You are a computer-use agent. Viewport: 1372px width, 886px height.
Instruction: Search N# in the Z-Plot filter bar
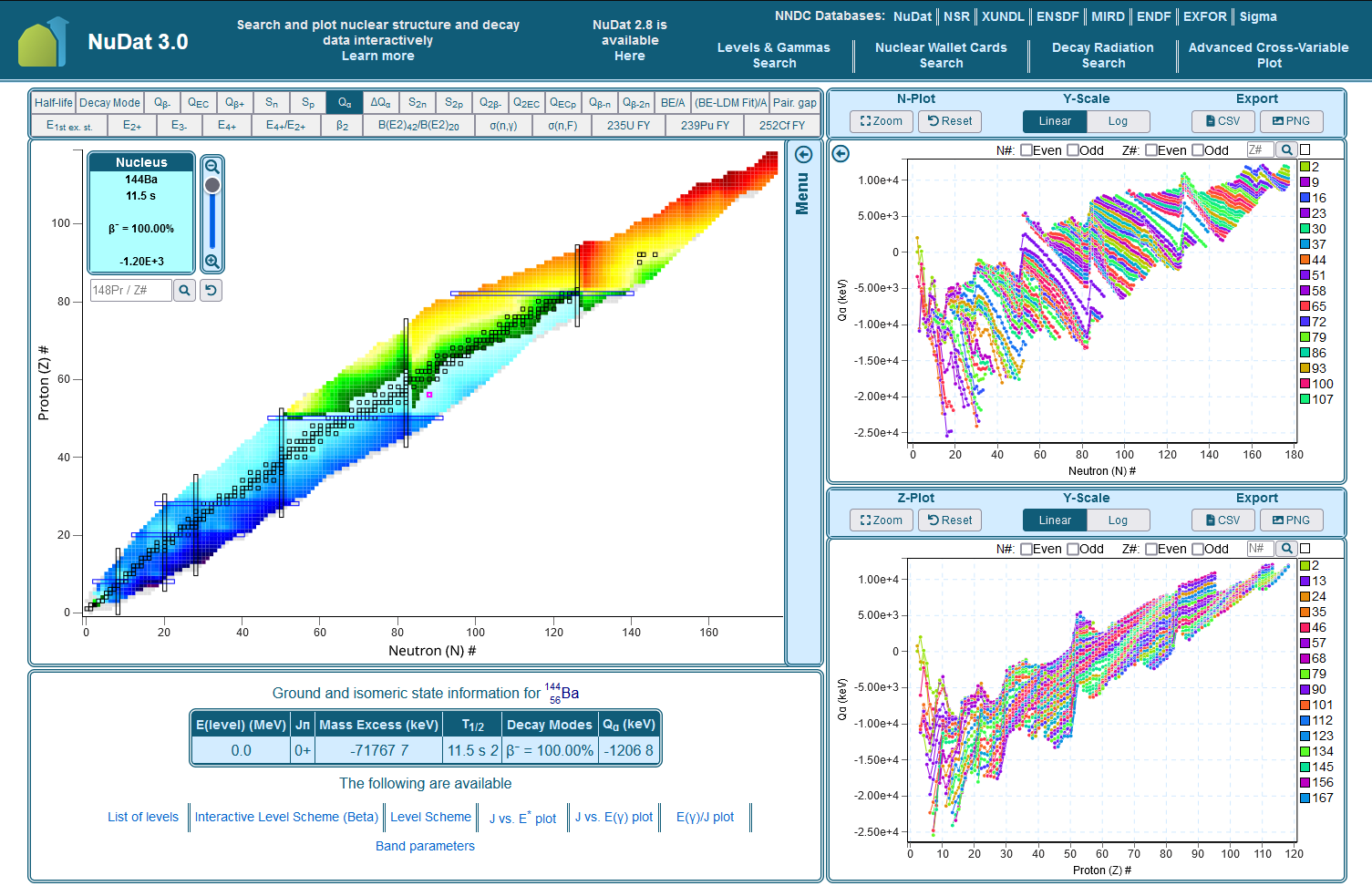(x=1286, y=548)
